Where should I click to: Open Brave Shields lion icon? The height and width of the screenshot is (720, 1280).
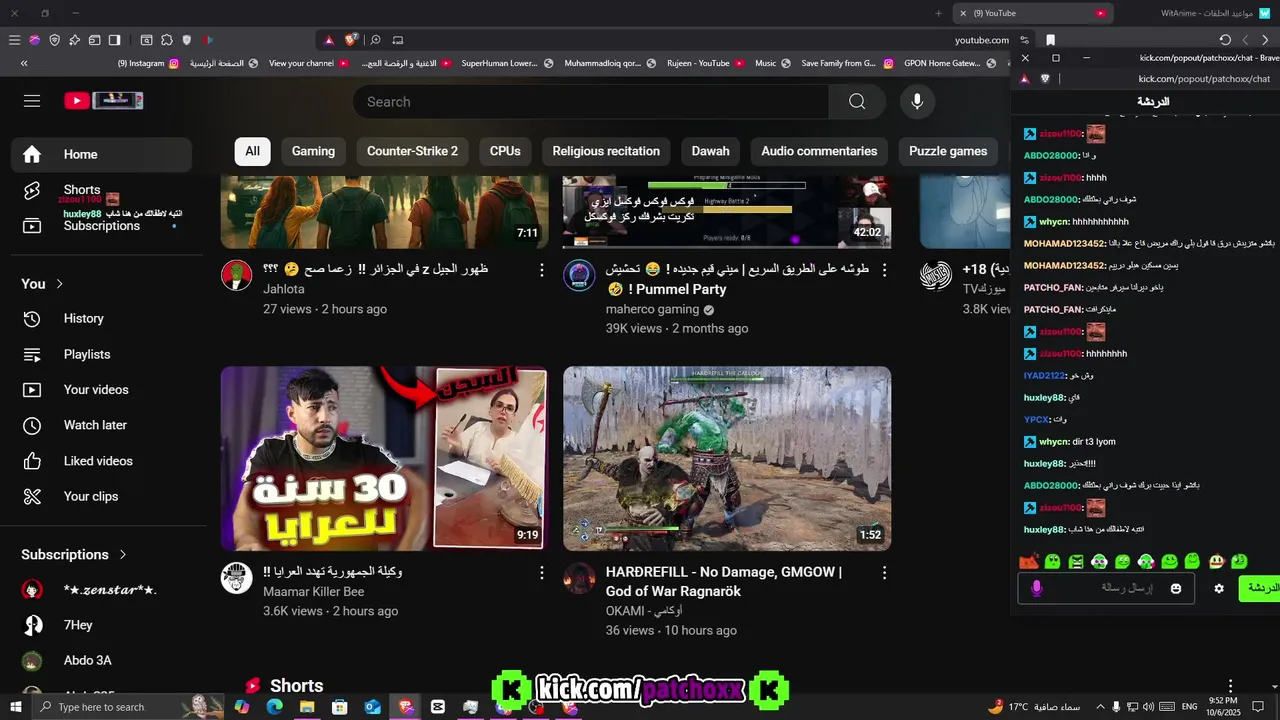pos(352,40)
